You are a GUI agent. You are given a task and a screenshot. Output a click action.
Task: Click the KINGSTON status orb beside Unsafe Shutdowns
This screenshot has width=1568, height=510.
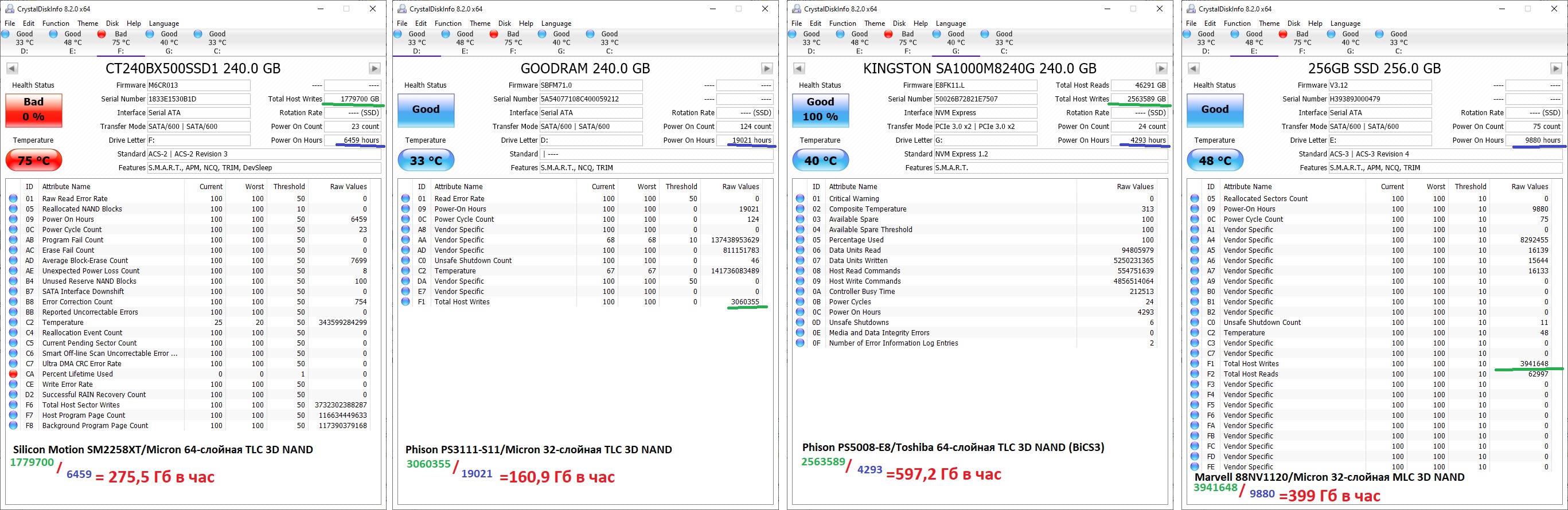(800, 322)
